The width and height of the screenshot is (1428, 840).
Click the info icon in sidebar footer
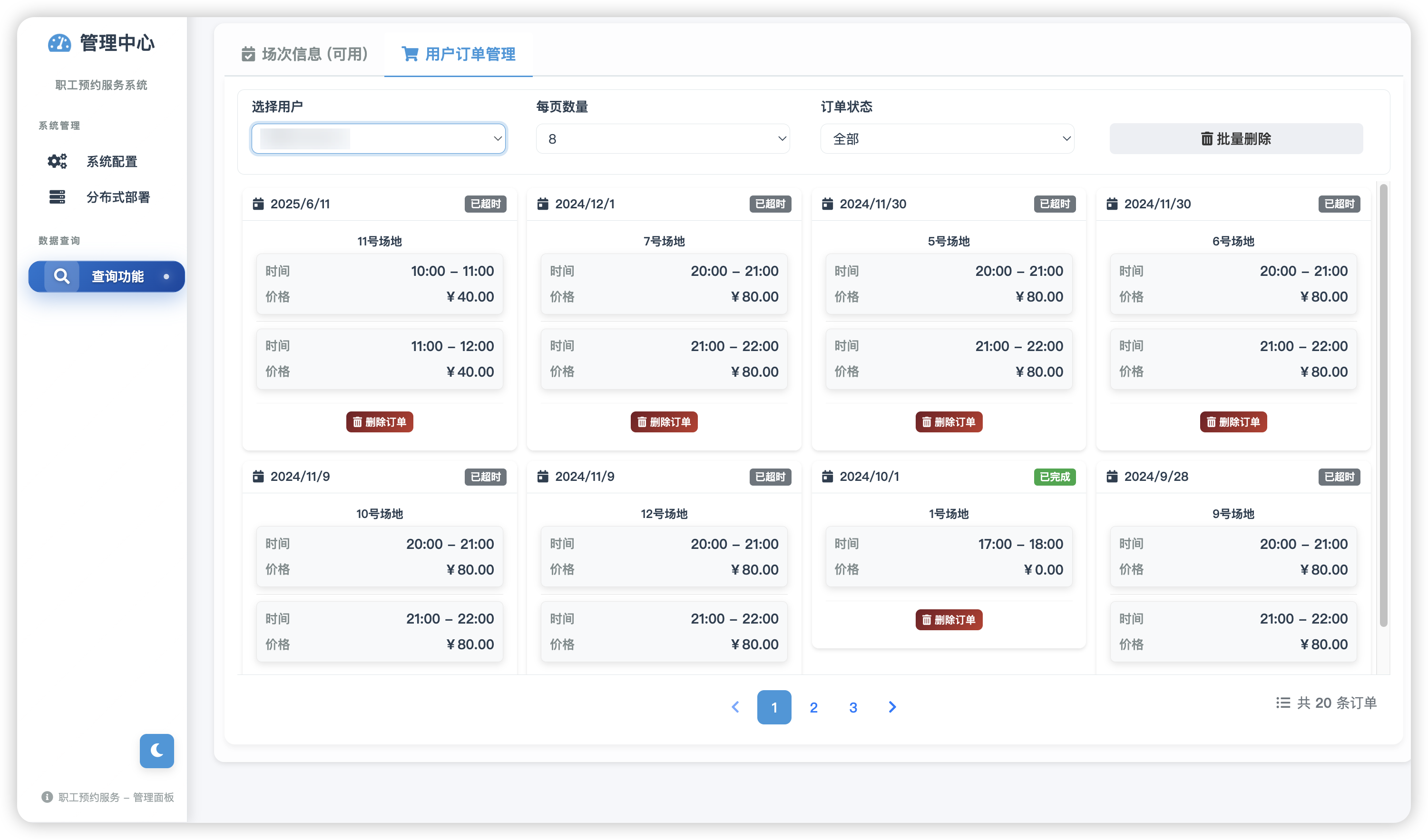pos(47,797)
